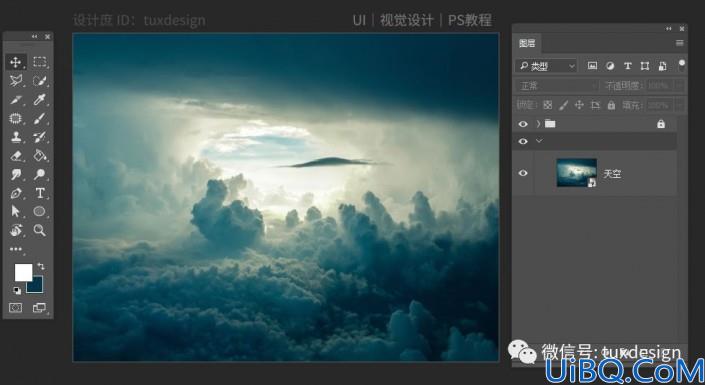Collapse the toolbox with double arrows
The width and height of the screenshot is (705, 385).
pyautogui.click(x=34, y=36)
